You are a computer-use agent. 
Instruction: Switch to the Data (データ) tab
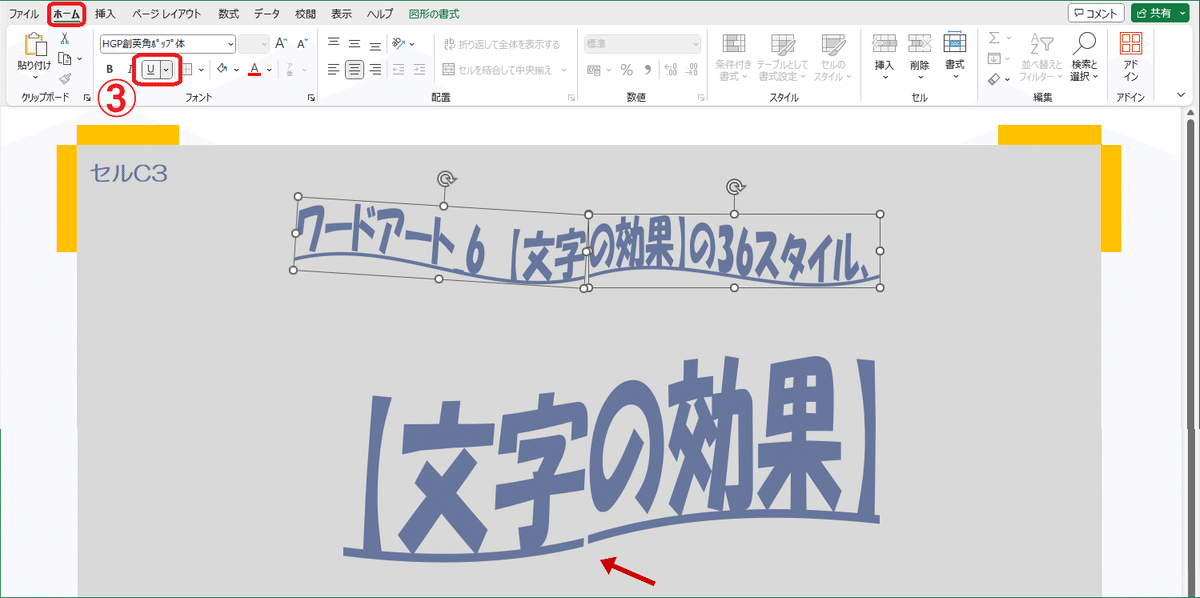pyautogui.click(x=267, y=14)
